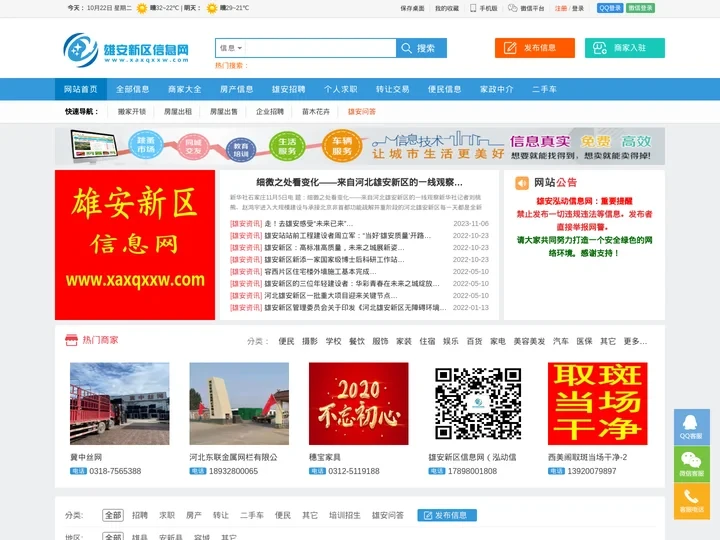The height and width of the screenshot is (540, 720).
Task: Click the magnifier search button
Action: click(421, 48)
